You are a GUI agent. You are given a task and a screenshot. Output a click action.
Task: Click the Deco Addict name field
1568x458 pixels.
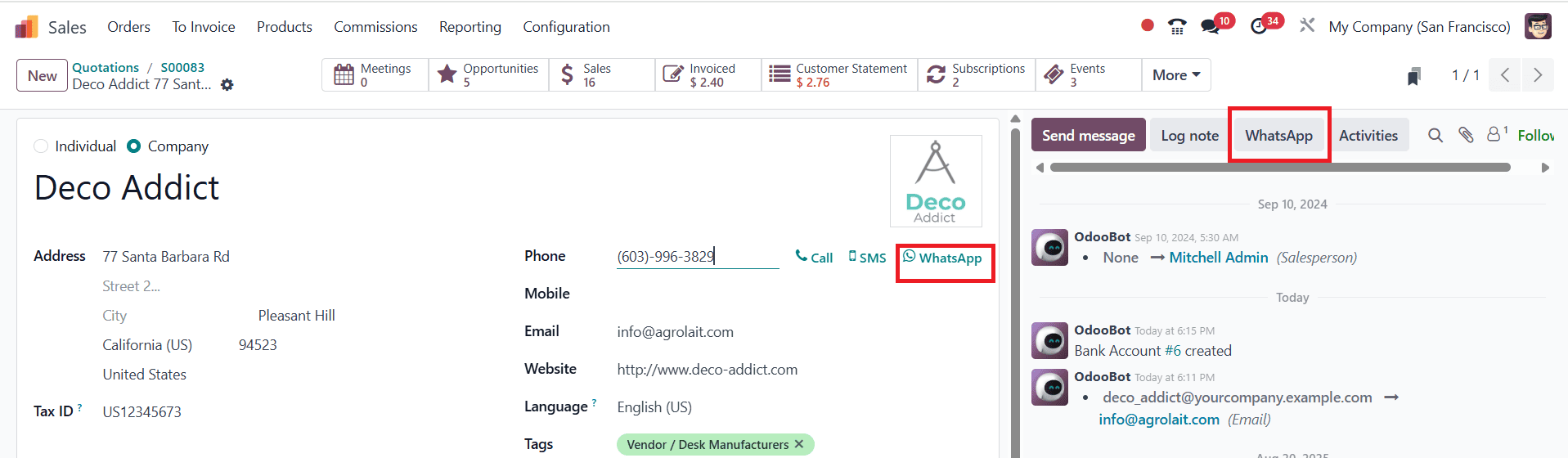(127, 188)
